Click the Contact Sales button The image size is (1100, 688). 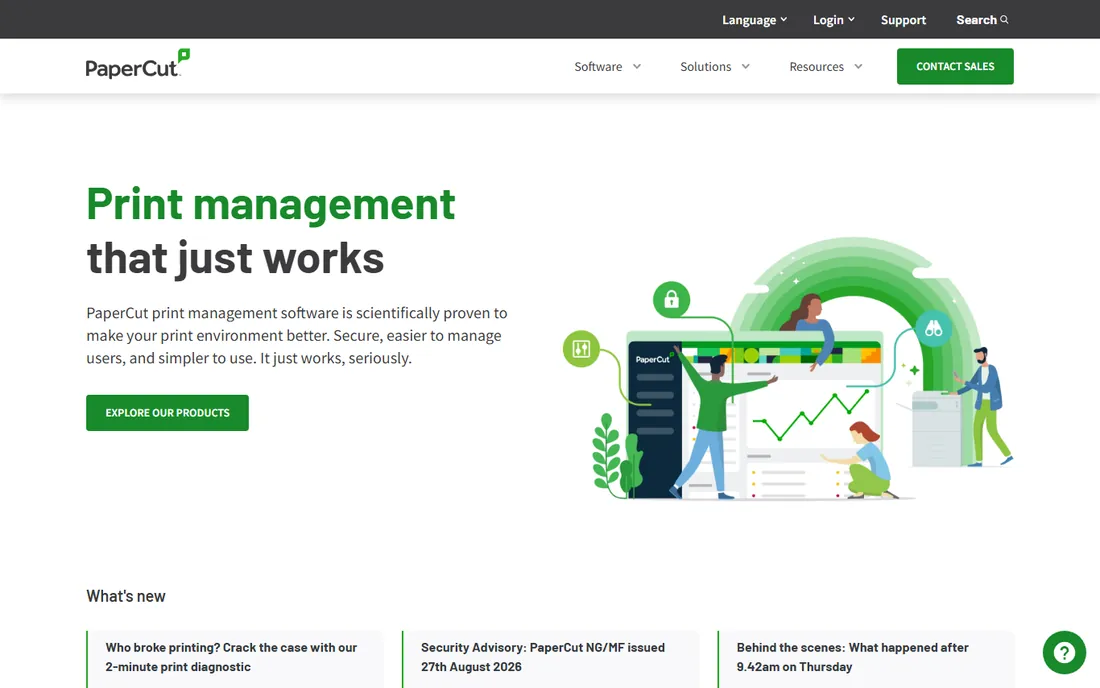pos(955,67)
